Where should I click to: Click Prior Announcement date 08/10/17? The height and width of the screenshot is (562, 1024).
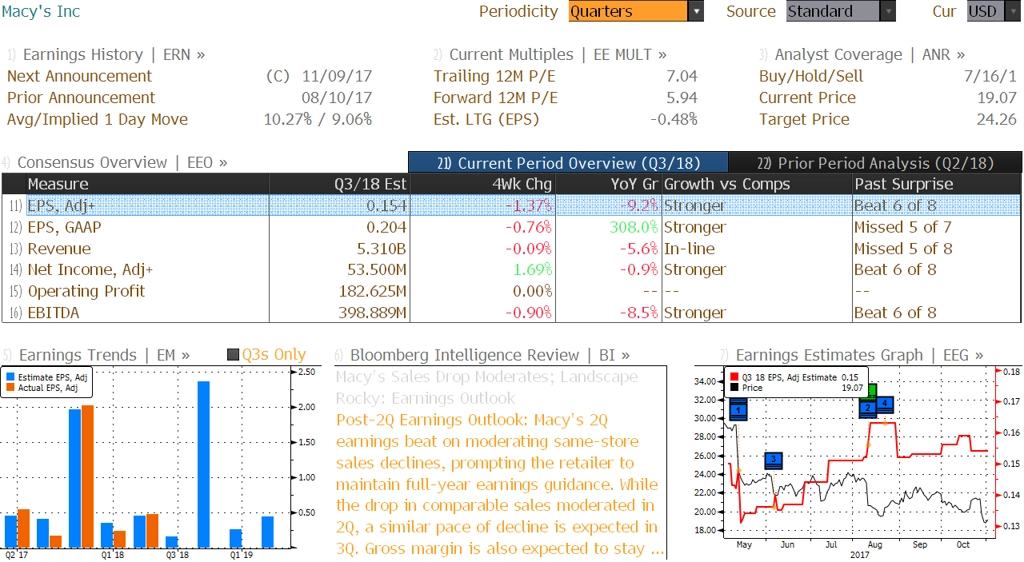(337, 98)
